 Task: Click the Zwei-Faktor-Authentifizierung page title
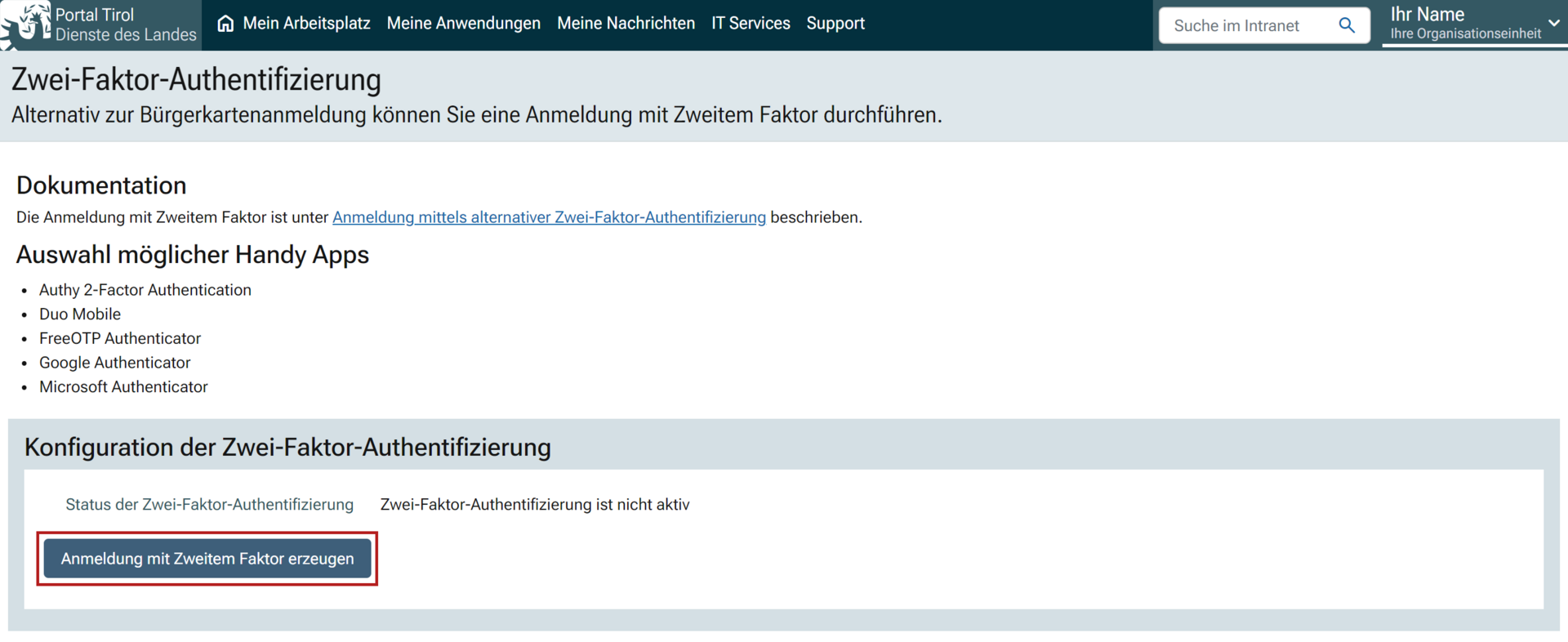click(x=196, y=79)
